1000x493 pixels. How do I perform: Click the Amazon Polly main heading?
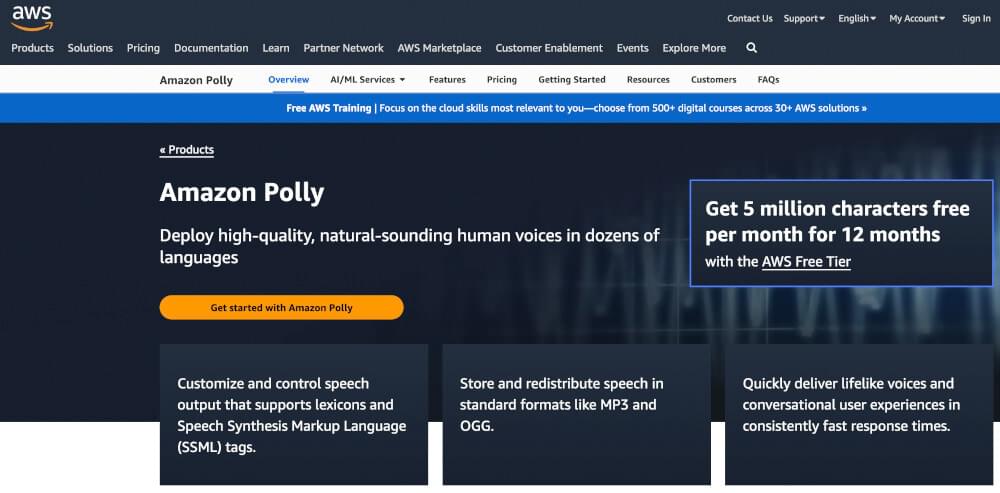[242, 193]
